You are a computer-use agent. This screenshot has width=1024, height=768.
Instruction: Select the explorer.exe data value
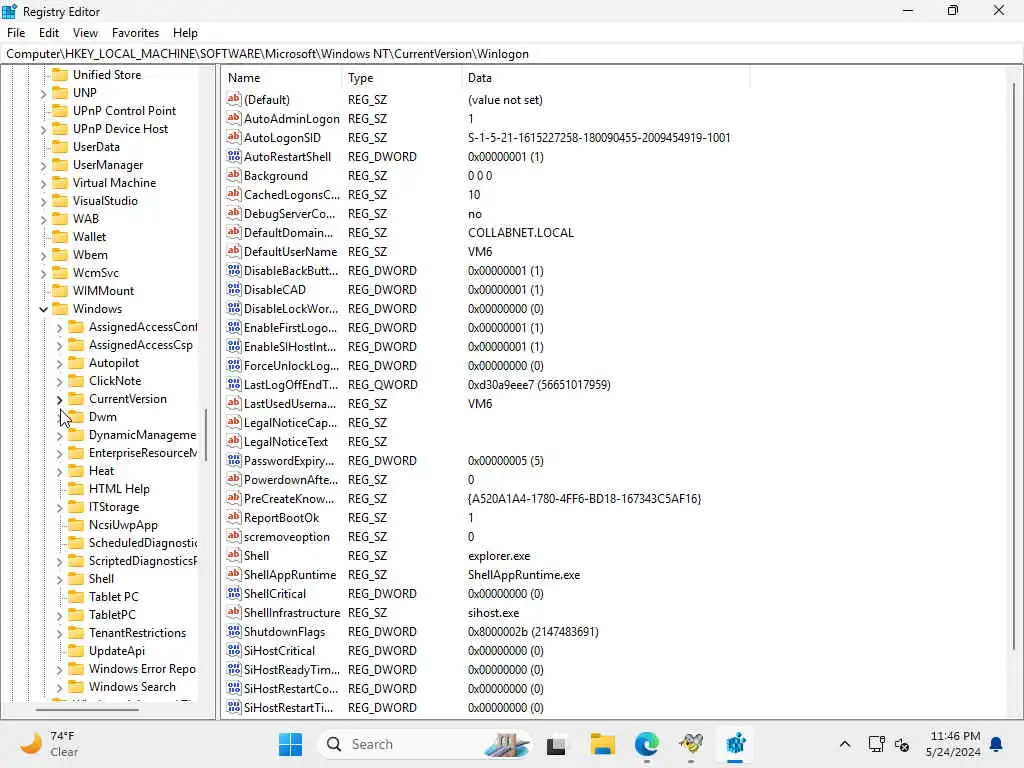coord(499,556)
